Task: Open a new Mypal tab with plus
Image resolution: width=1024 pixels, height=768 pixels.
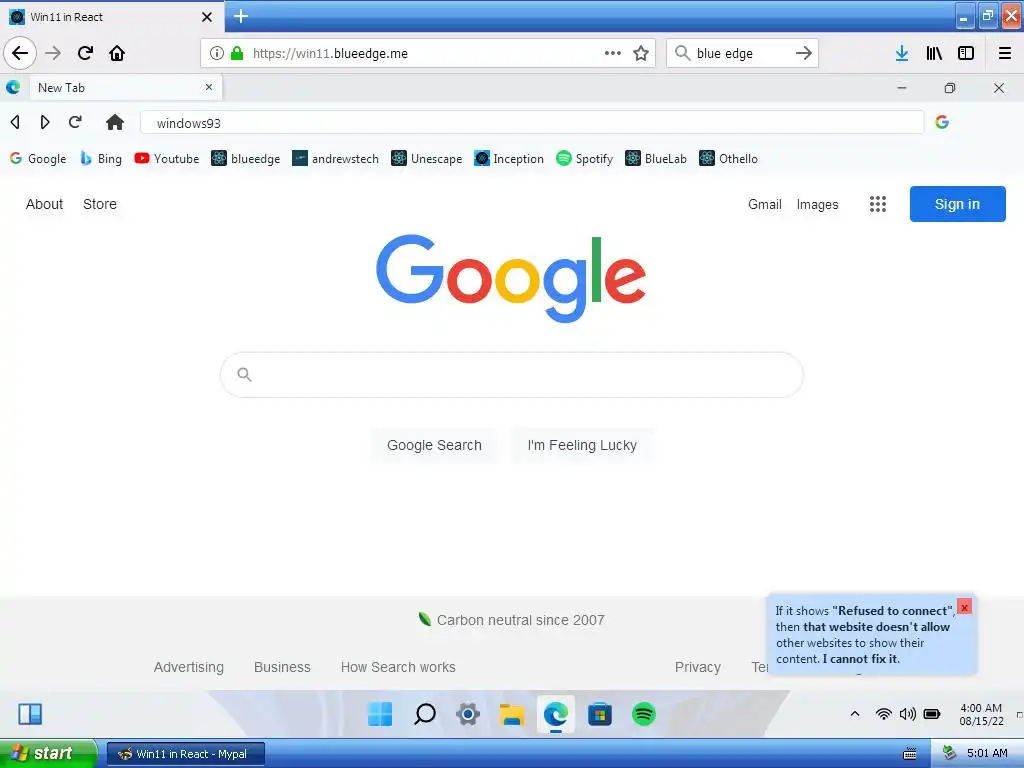Action: pos(240,16)
